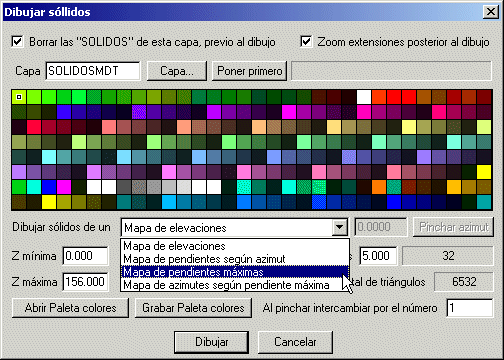The image size is (504, 360).
Task: Select 'Mapa de elevaciones' in dropdown list
Action: [x=235, y=246]
